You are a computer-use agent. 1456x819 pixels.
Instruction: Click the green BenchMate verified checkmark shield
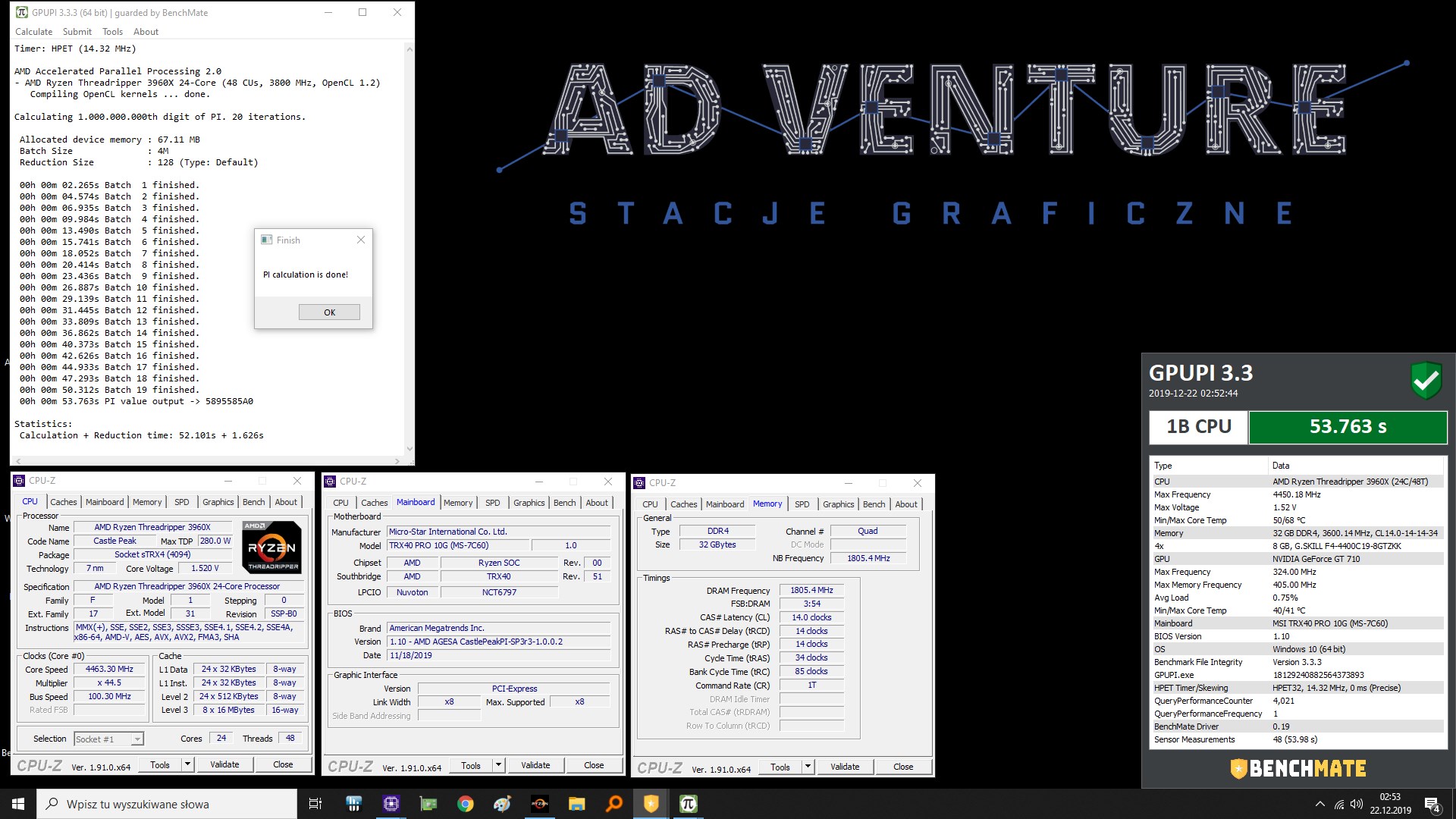pos(1426,379)
